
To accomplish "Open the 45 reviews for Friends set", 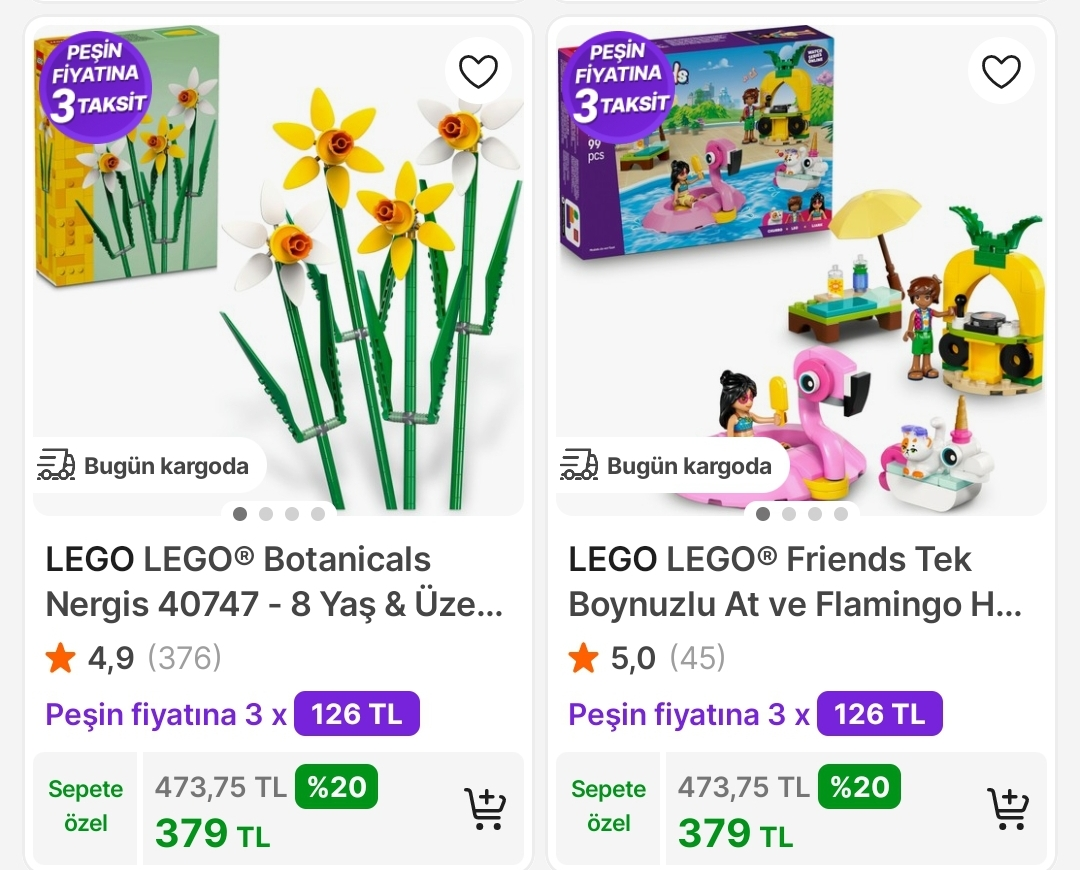I will (x=697, y=658).
